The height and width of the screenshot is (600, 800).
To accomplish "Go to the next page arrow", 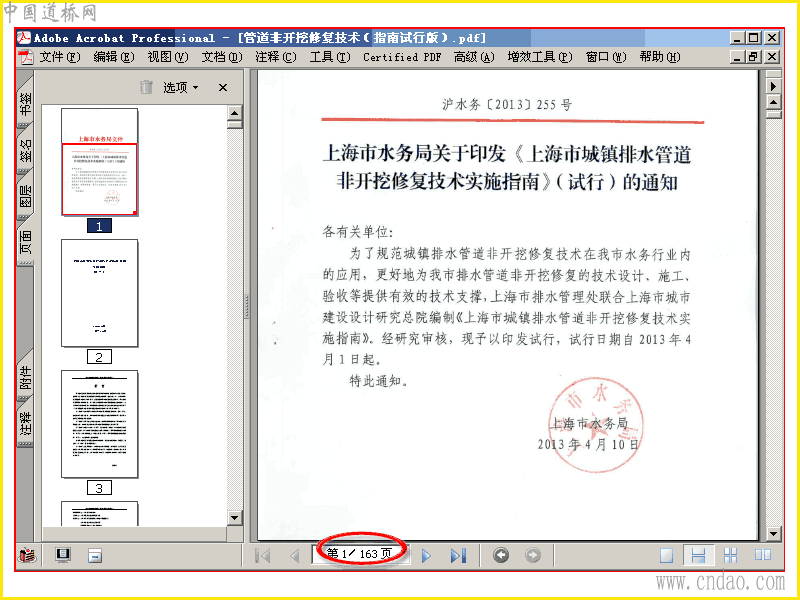I will [426, 556].
